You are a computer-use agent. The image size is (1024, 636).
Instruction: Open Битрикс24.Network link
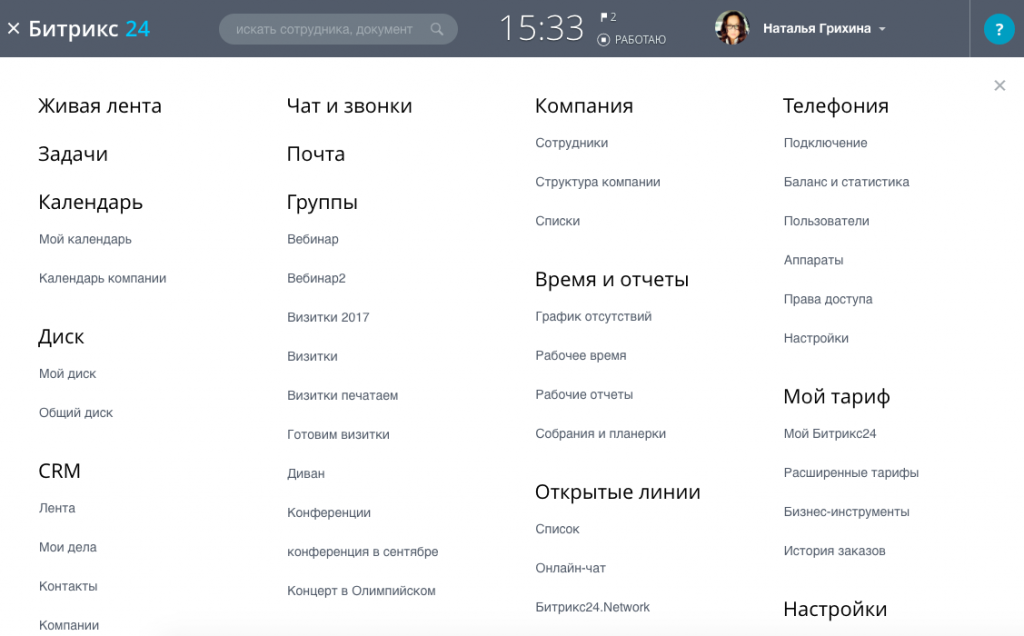tap(592, 607)
